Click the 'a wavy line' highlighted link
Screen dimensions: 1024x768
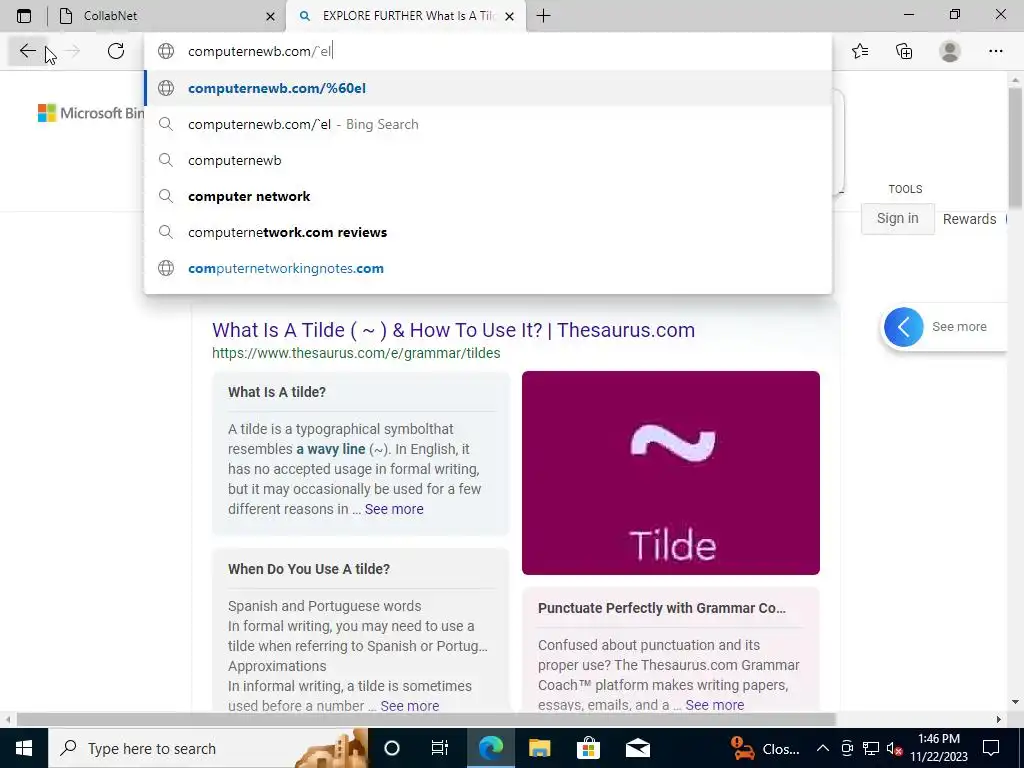tap(330, 449)
